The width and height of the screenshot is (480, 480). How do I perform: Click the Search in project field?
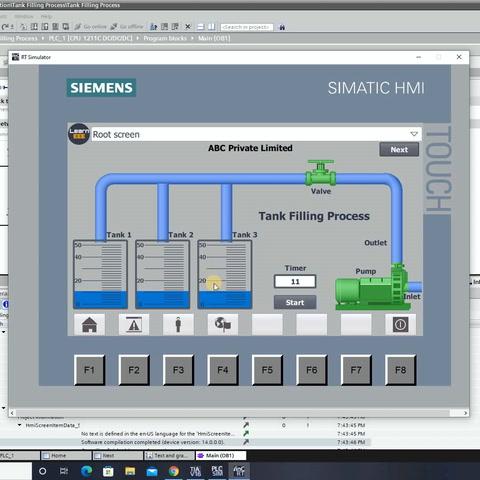(x=247, y=27)
